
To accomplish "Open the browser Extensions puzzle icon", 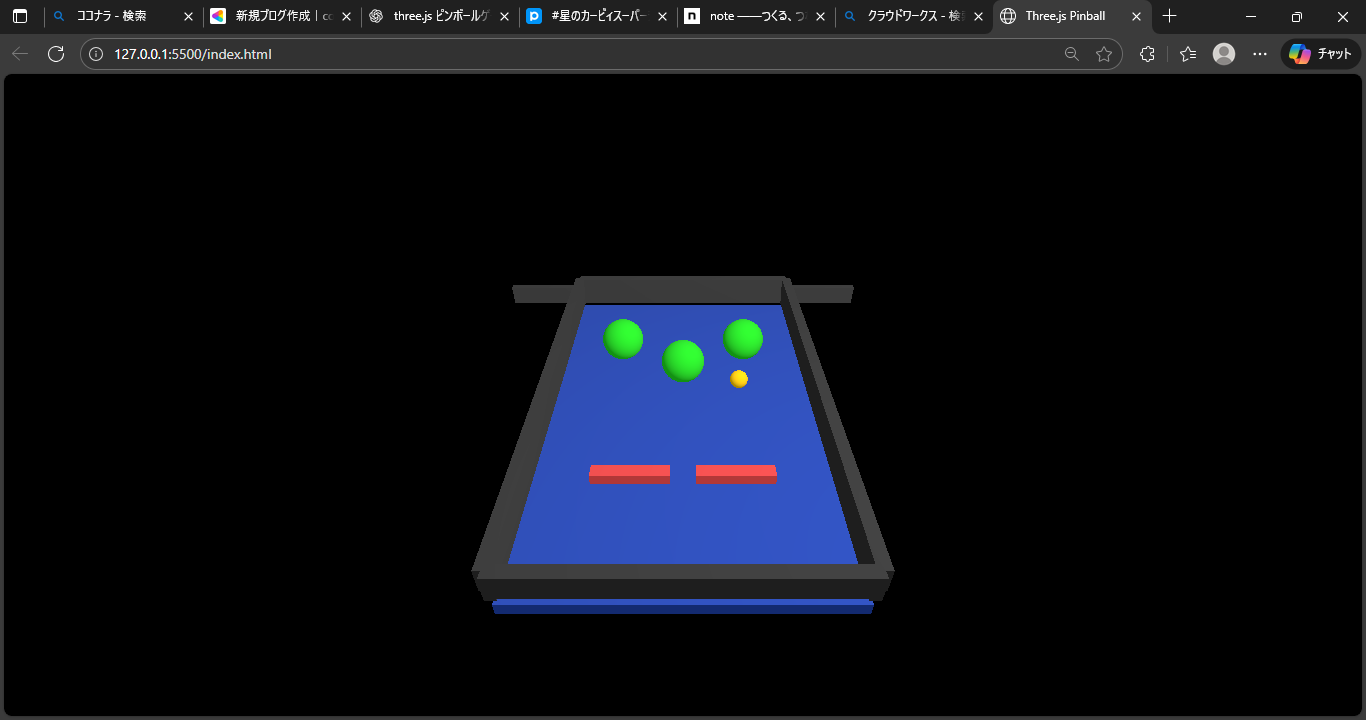I will click(x=1147, y=54).
